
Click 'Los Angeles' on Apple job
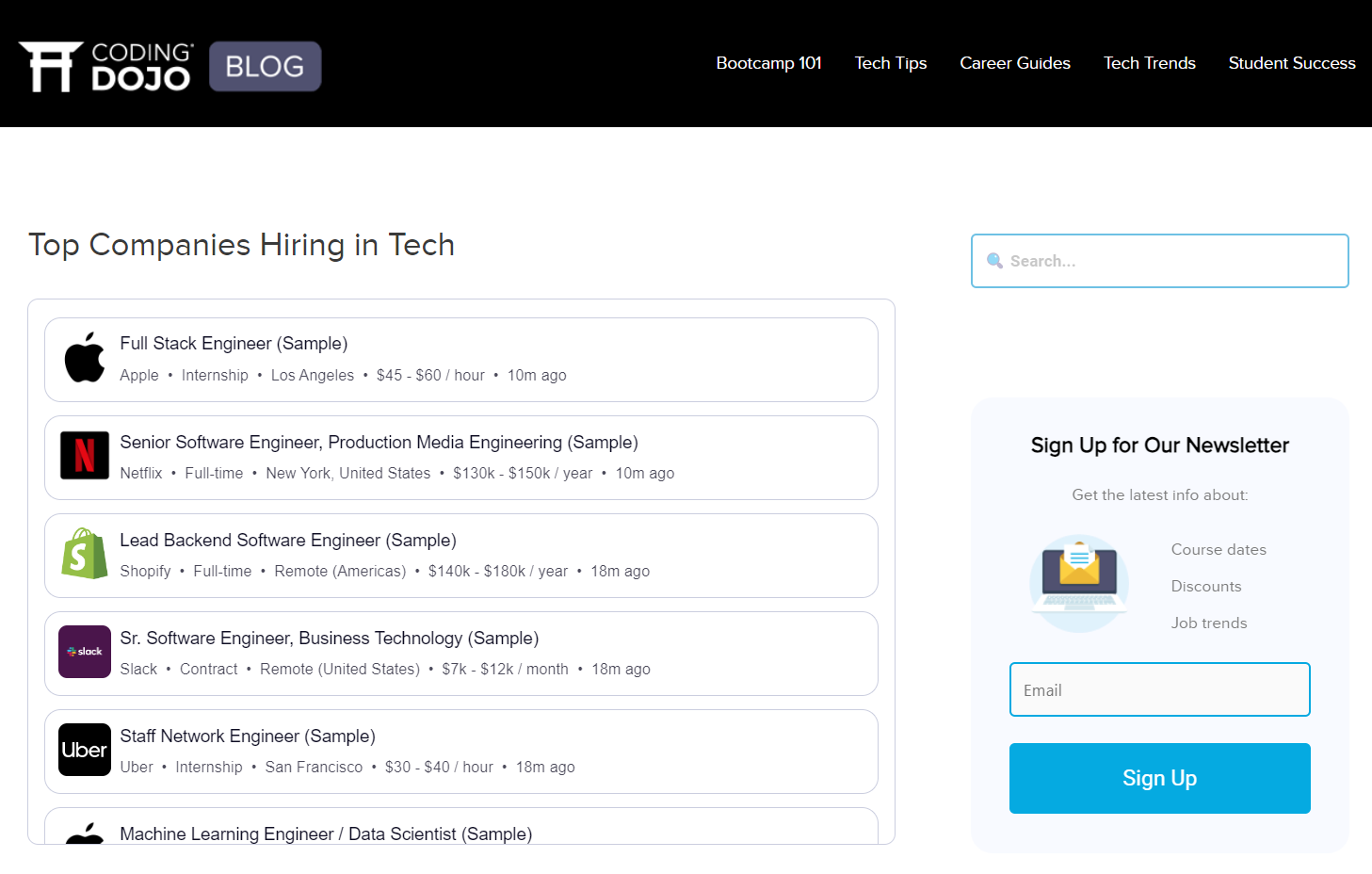[x=313, y=375]
